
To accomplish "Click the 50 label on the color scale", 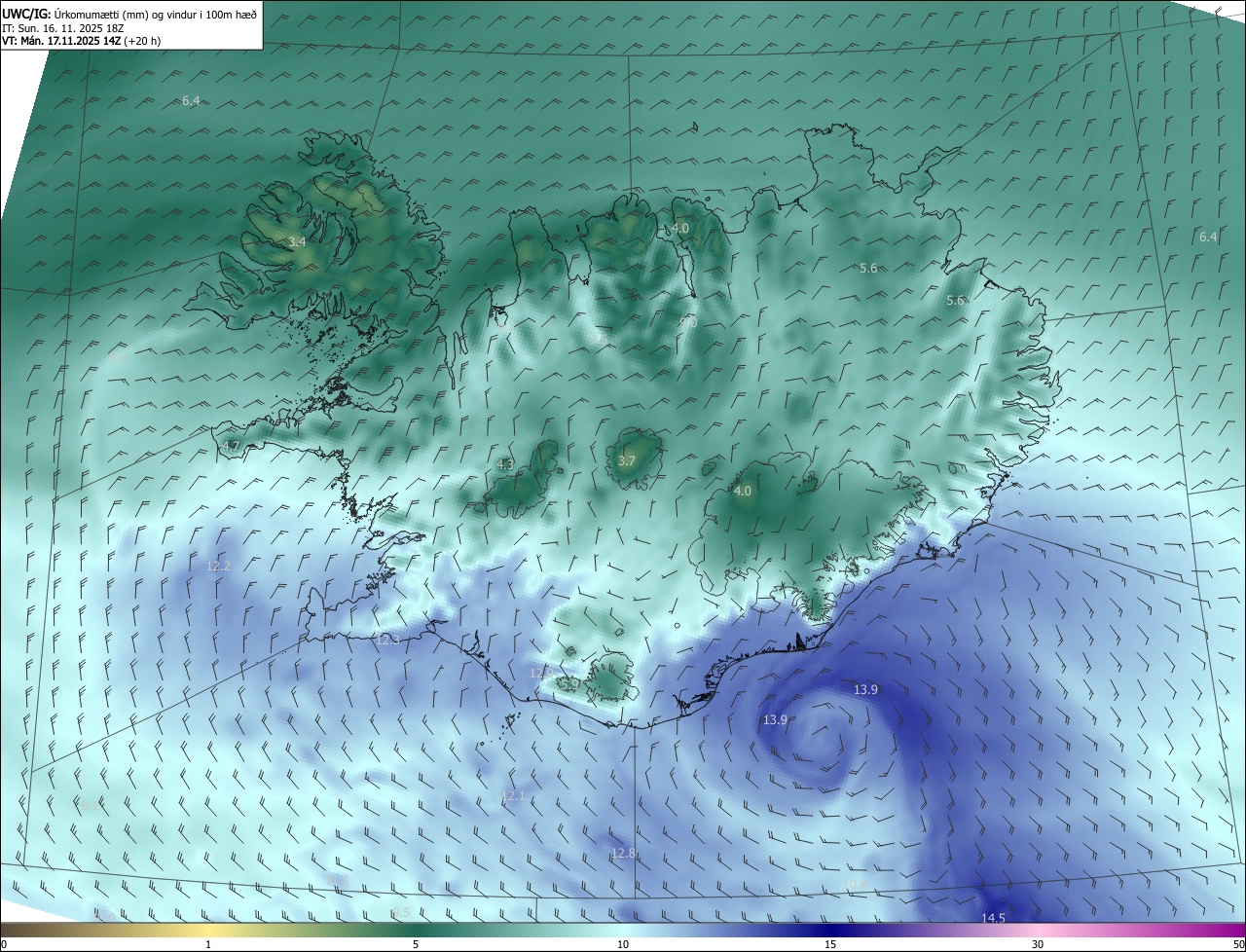I will [x=1238, y=944].
